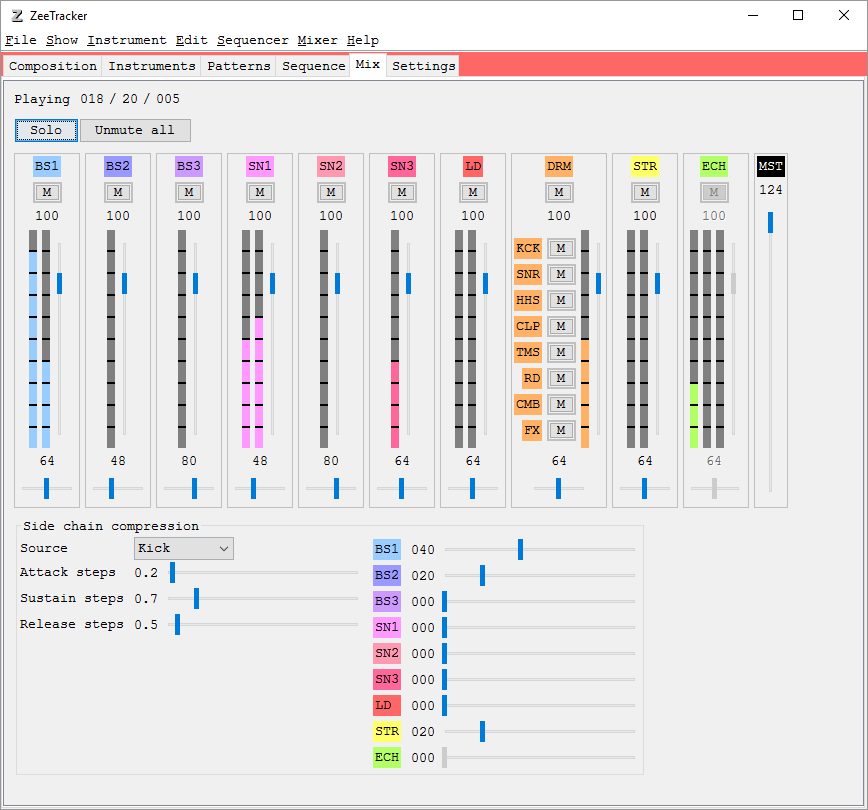Mute the FX drum part

[561, 430]
